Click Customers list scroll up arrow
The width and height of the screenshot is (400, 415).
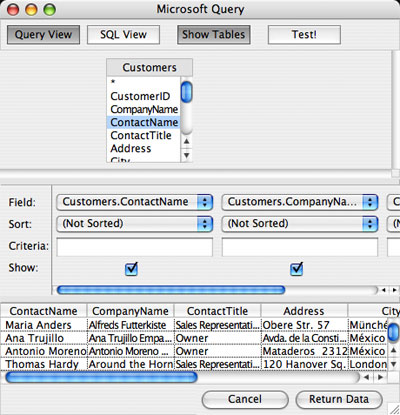tap(187, 141)
